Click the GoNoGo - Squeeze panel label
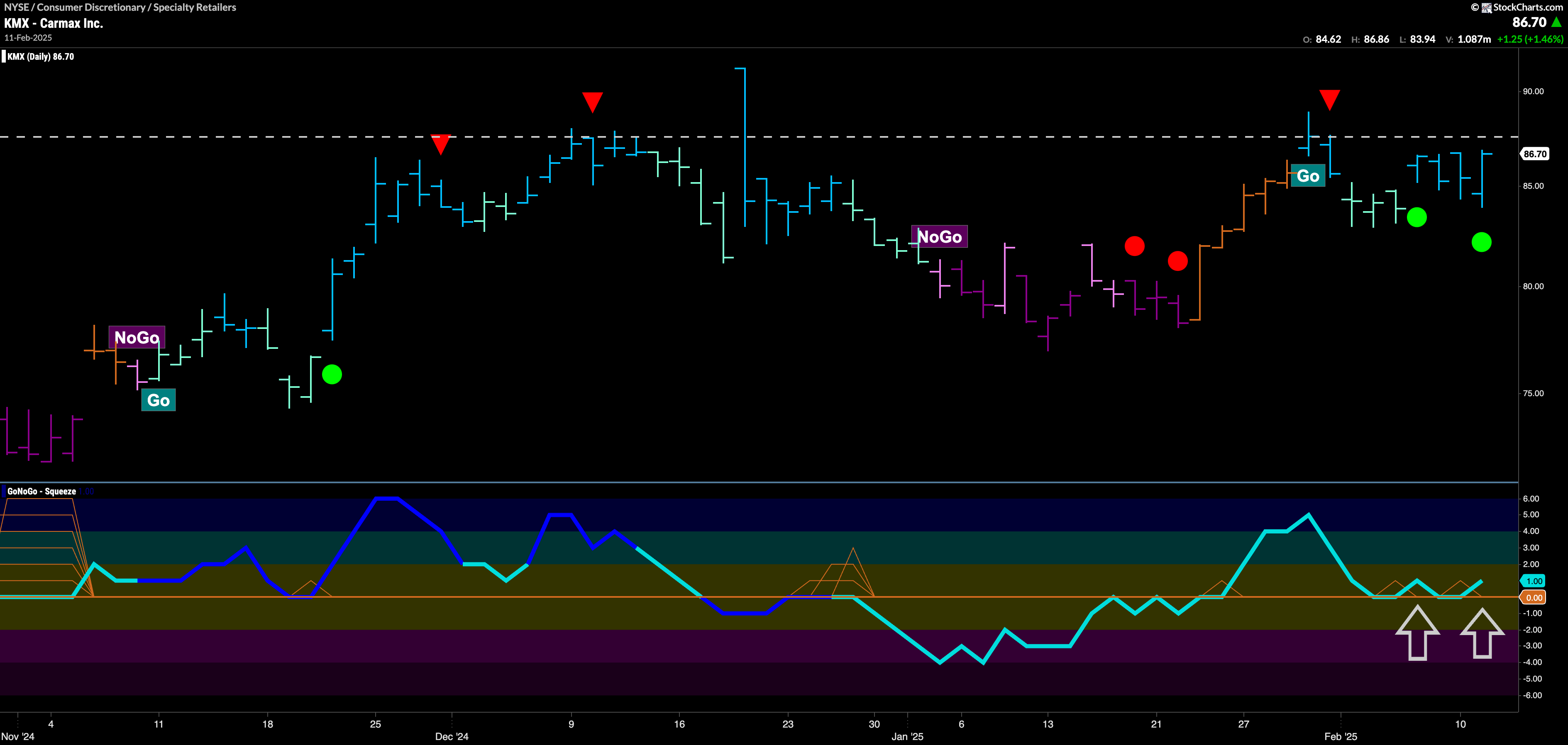Screen dimensions: 1568x745 tap(42, 492)
